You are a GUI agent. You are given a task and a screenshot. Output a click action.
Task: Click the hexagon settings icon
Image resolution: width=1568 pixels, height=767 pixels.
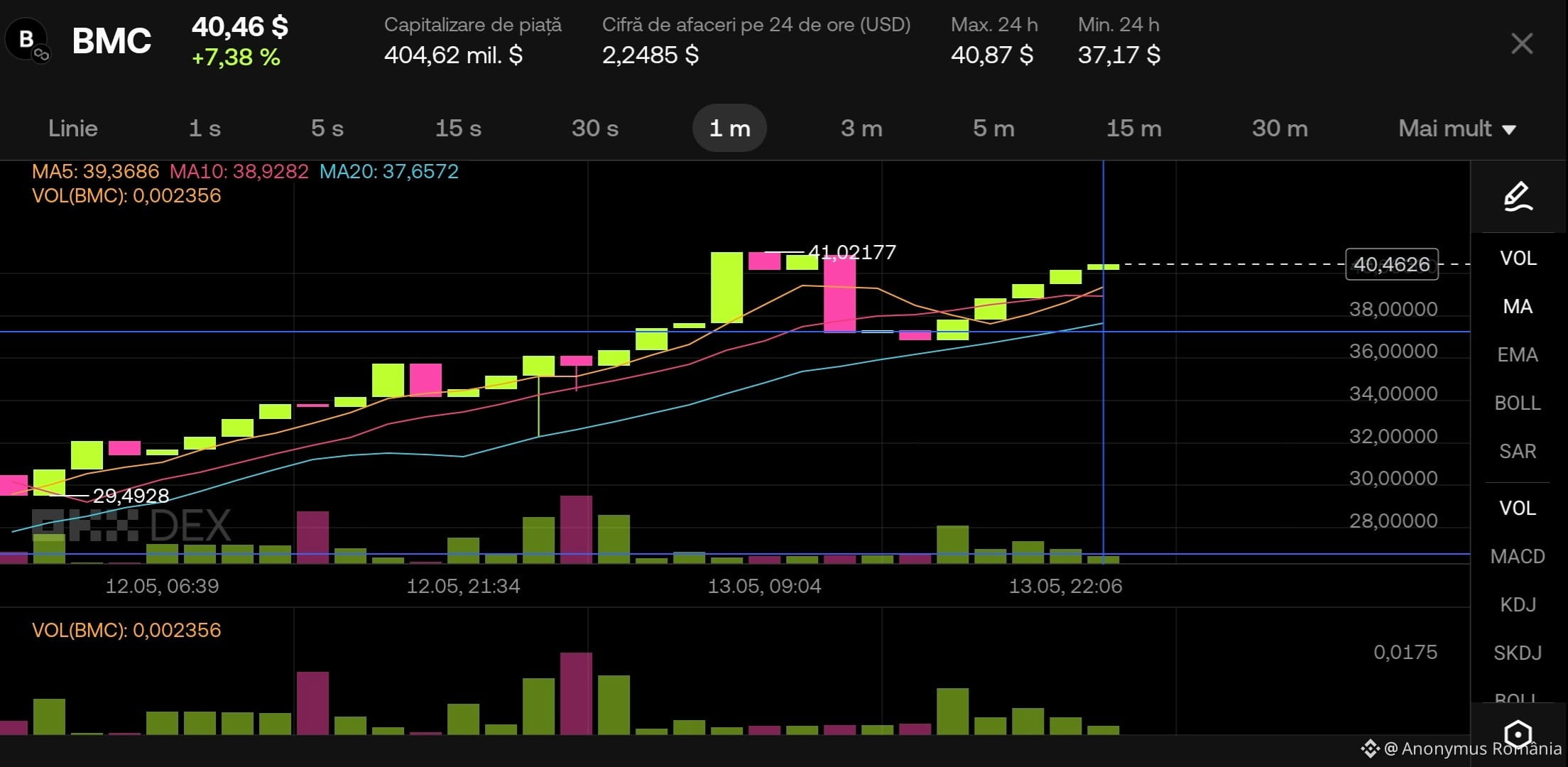tap(1518, 734)
